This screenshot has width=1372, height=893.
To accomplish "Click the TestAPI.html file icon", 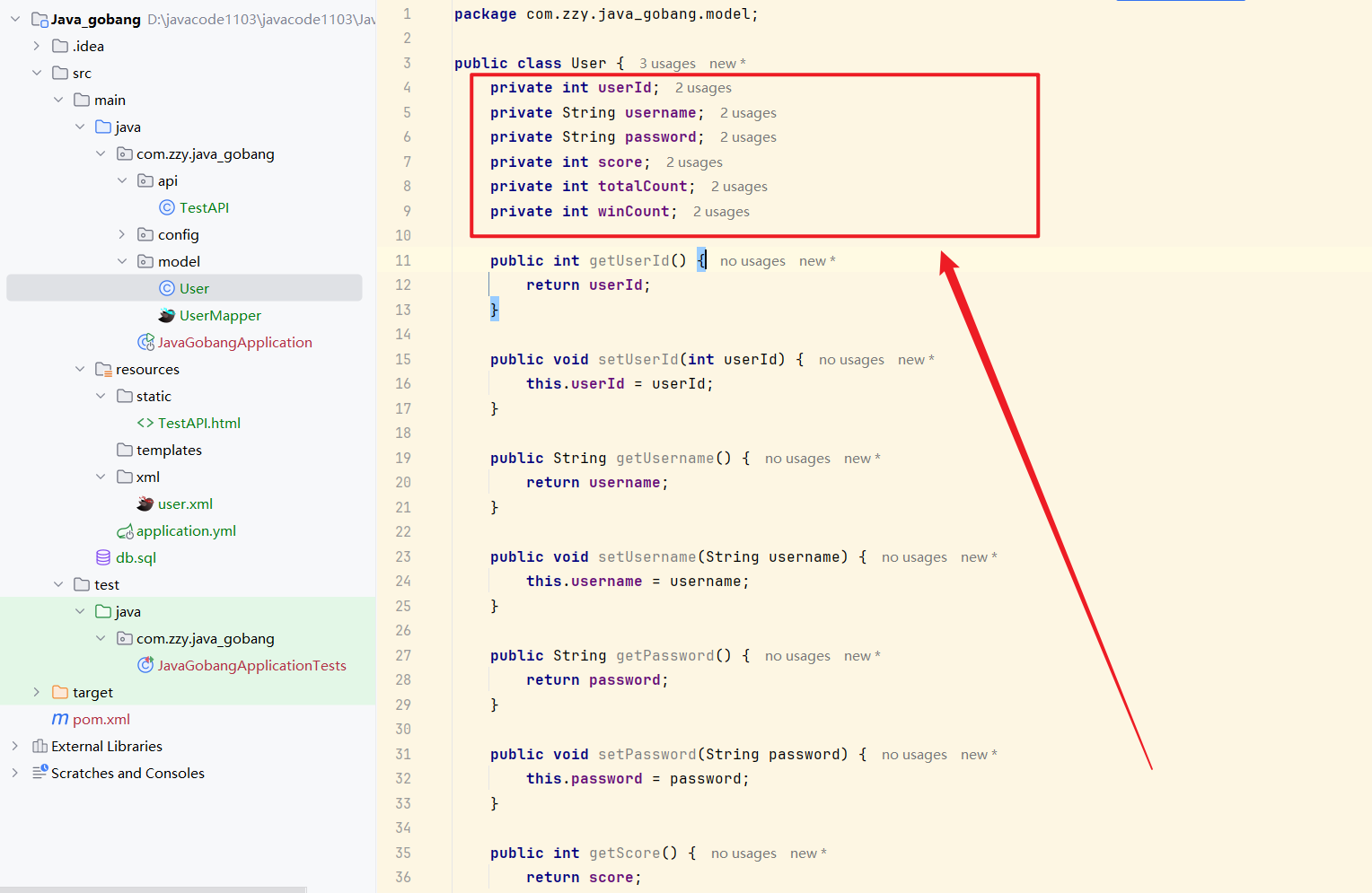I will [x=145, y=423].
